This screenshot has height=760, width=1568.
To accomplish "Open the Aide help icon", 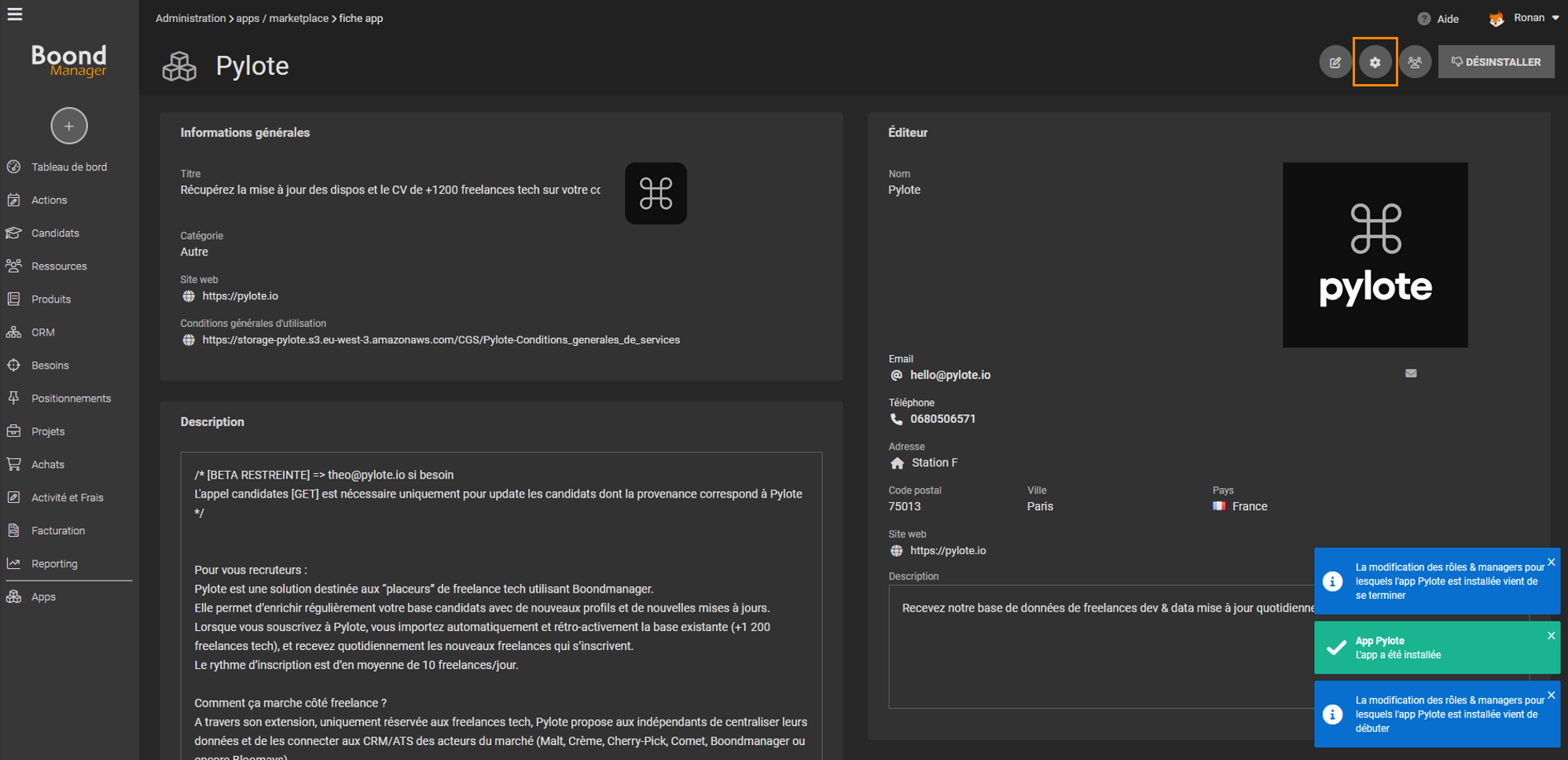I will coord(1424,19).
